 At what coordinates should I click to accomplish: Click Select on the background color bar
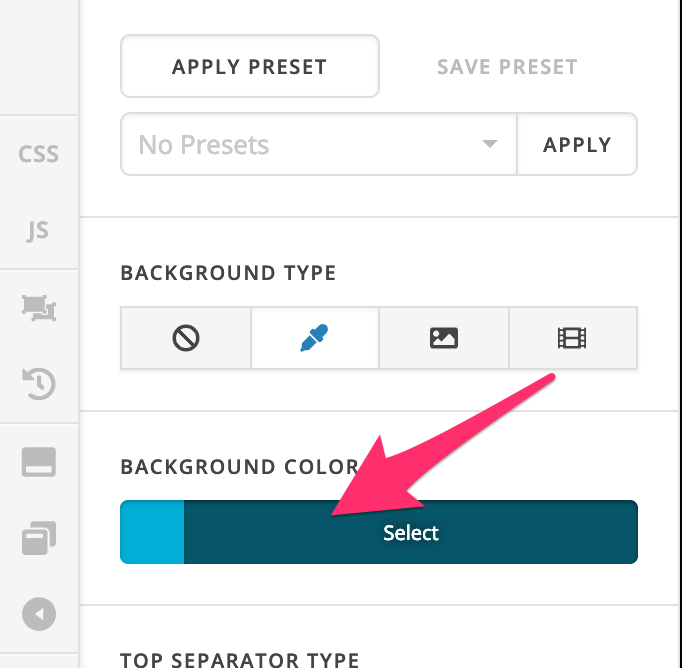tap(411, 532)
